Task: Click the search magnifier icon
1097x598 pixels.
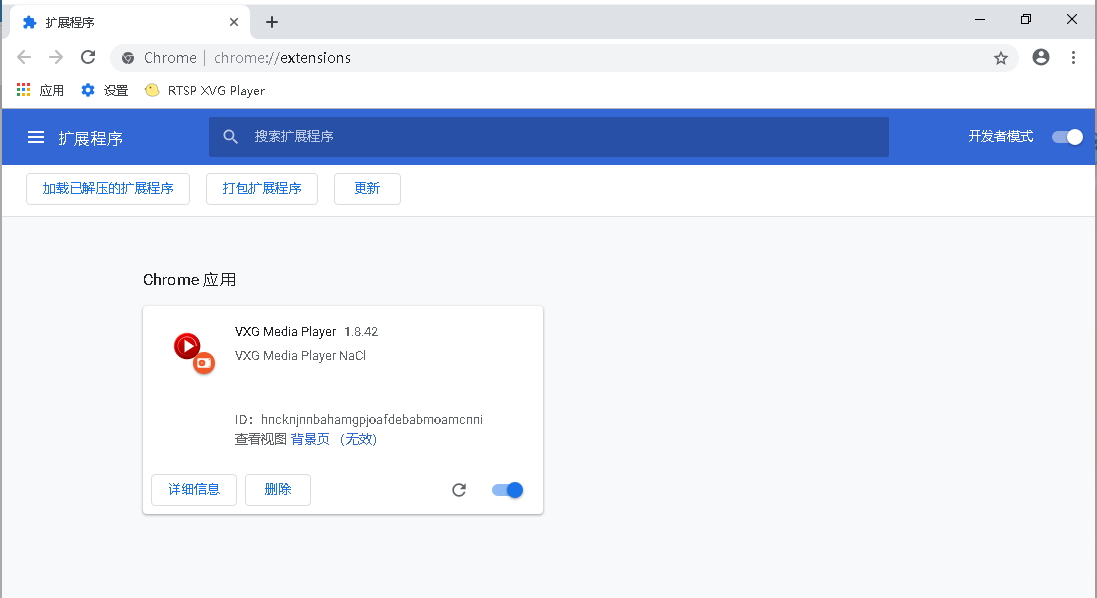Action: 230,136
